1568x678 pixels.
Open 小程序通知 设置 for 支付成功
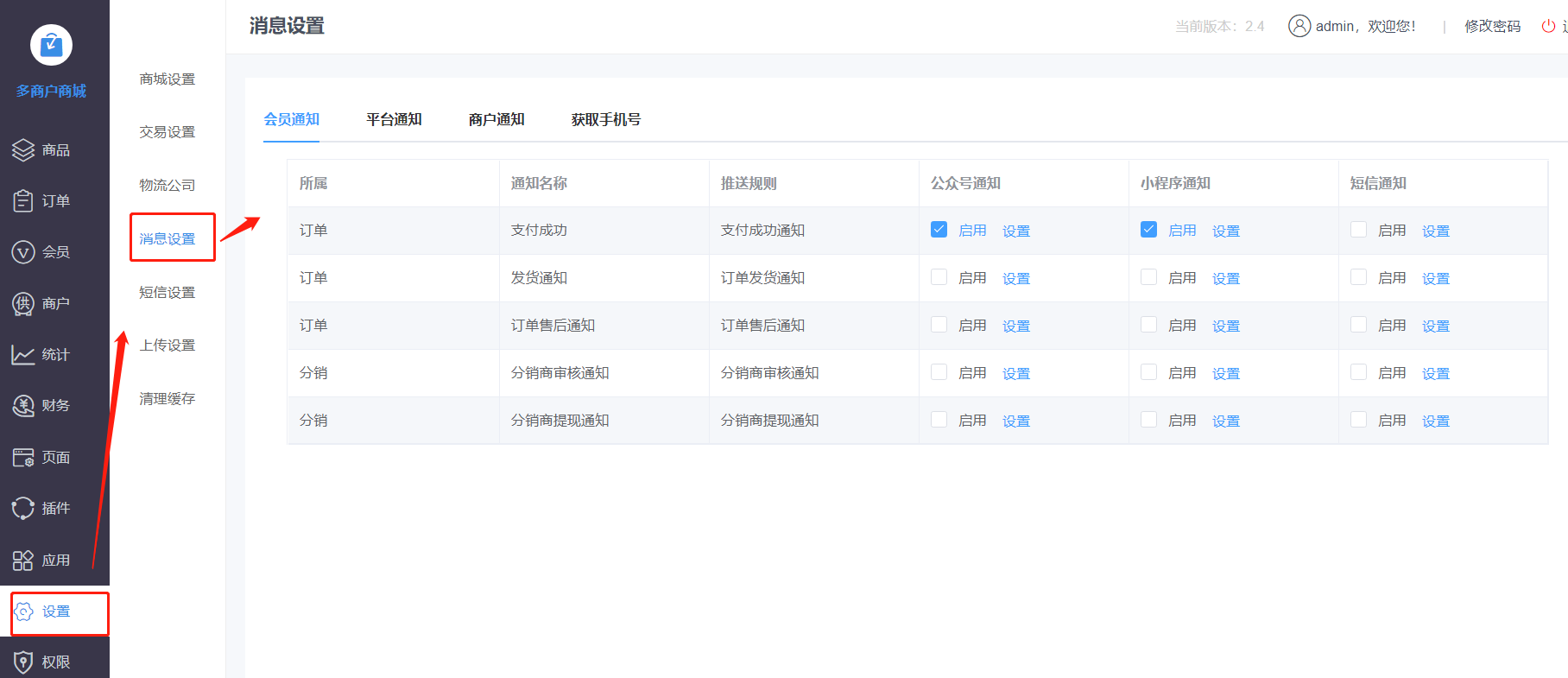point(1226,231)
